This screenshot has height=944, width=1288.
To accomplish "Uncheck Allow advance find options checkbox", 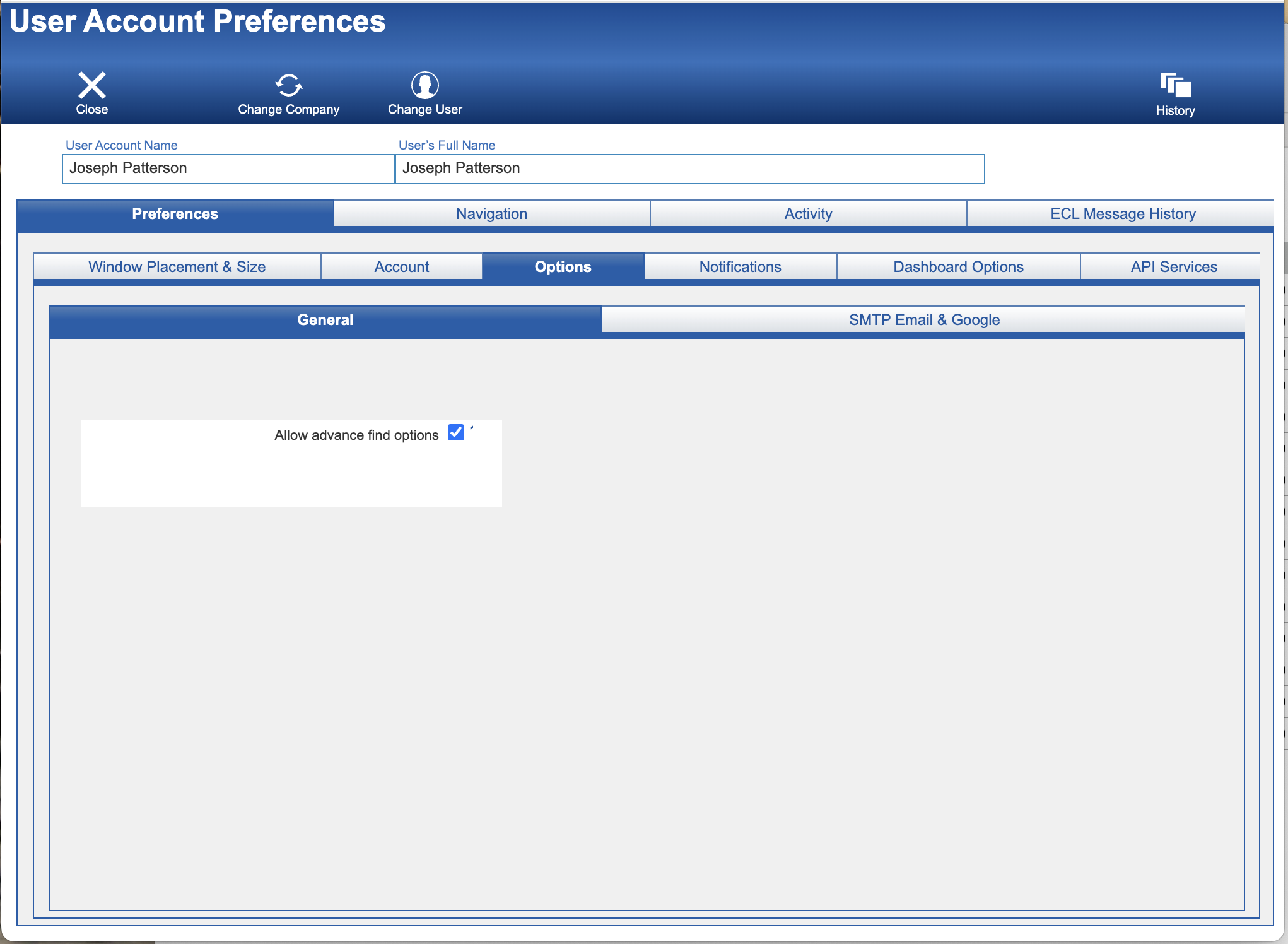I will (456, 432).
